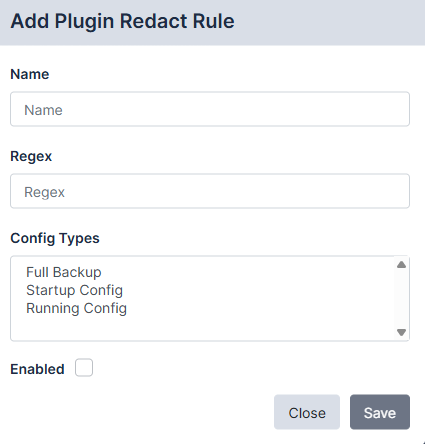The image size is (425, 444).
Task: Click the Name placeholder text
Action: pos(43,110)
